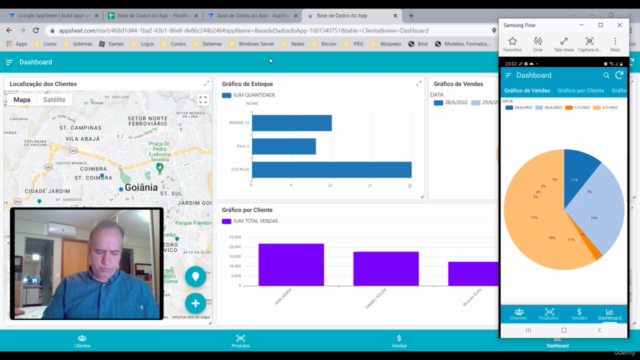640x360 pixels.
Task: Tap Produtos in the phone bottom navigation
Action: point(549,314)
